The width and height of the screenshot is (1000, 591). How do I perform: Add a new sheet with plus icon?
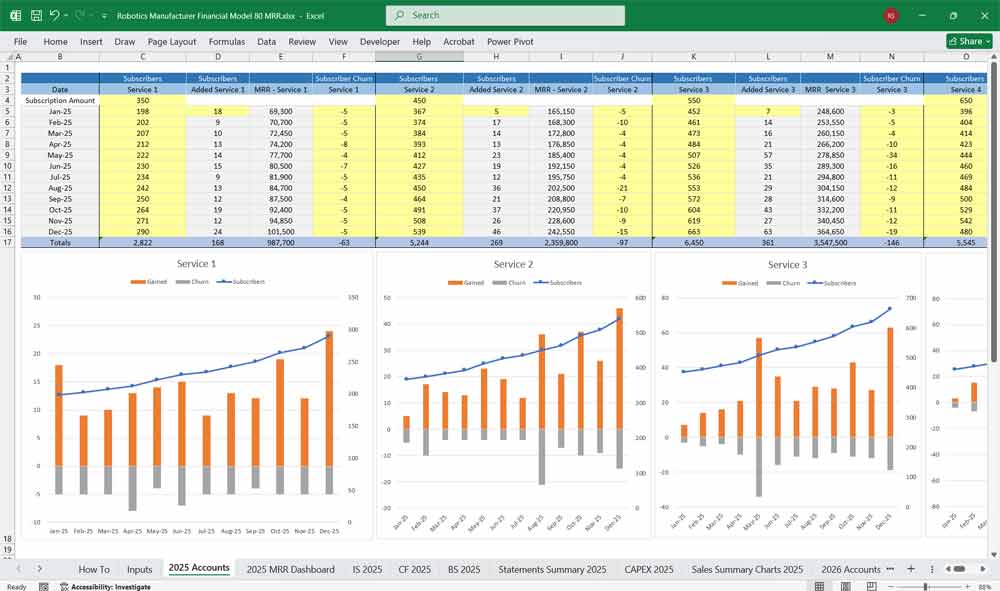point(910,568)
